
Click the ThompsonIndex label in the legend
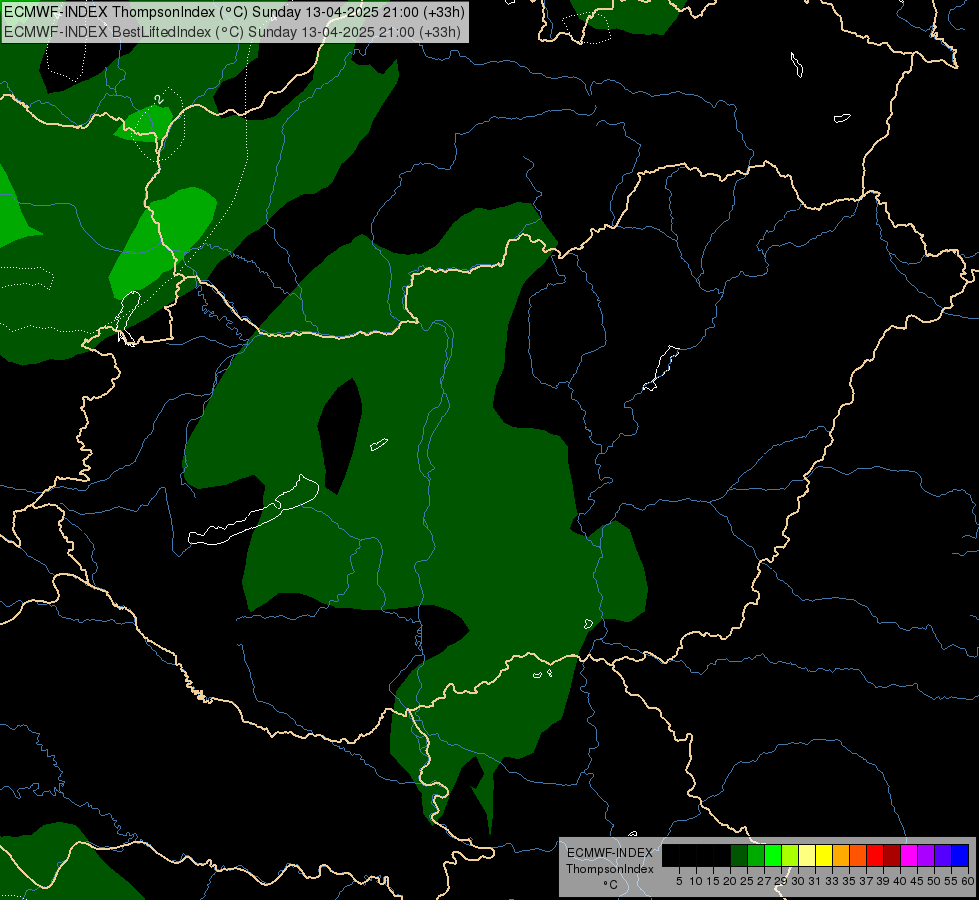[609, 869]
